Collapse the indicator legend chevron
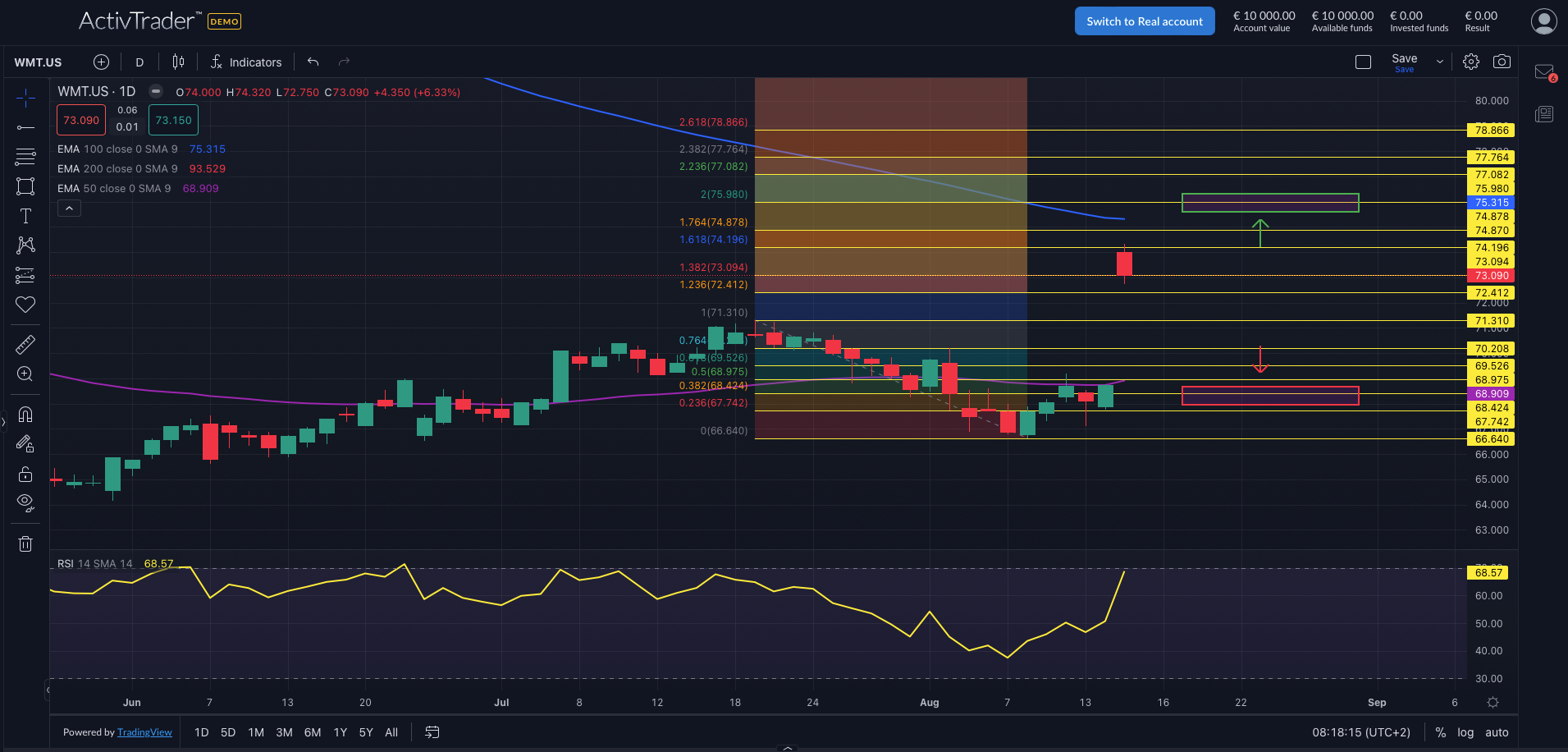Screen dimensions: 1568x752 pyautogui.click(x=70, y=209)
